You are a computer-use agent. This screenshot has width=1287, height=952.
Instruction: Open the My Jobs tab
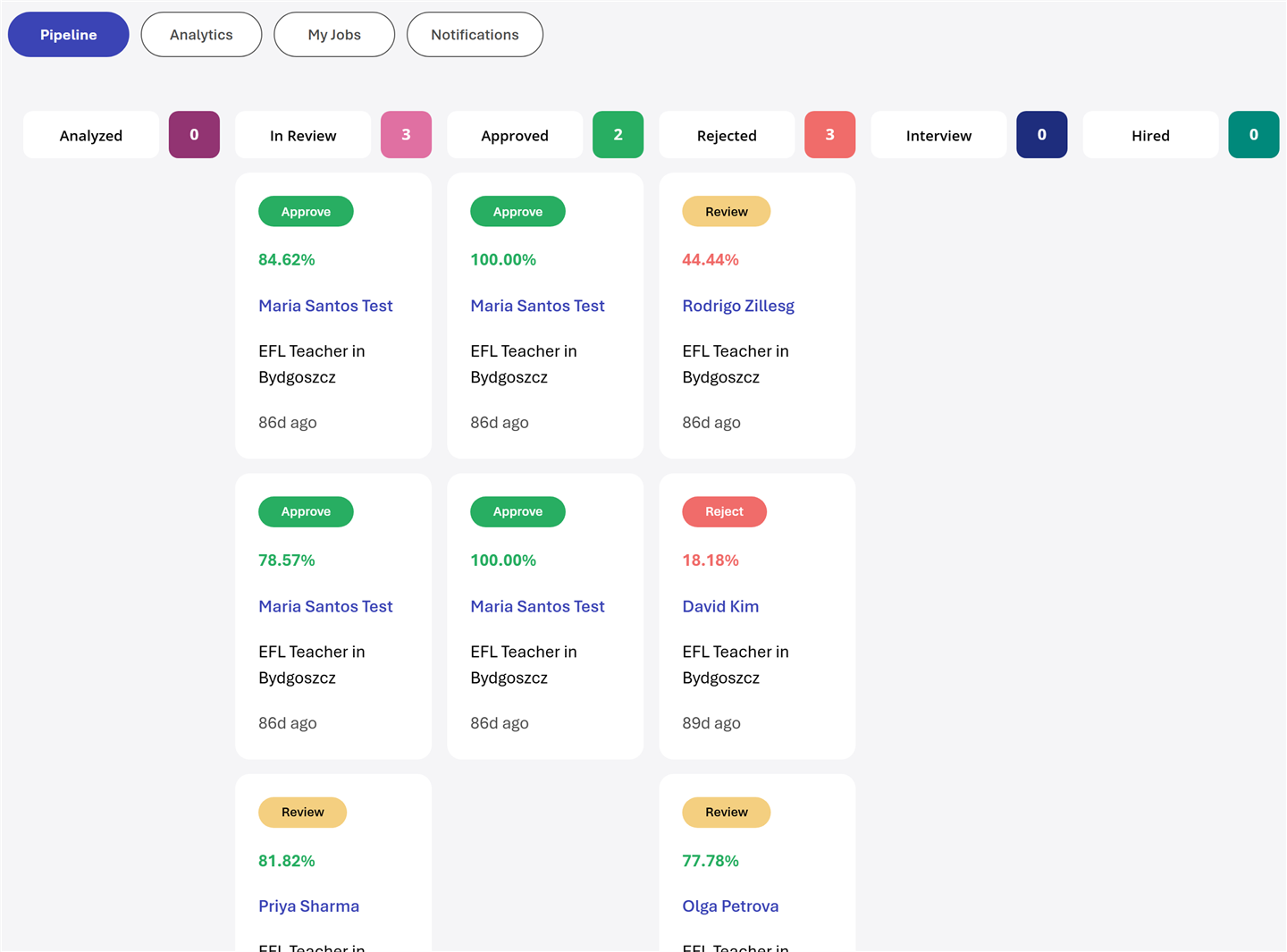click(x=334, y=35)
